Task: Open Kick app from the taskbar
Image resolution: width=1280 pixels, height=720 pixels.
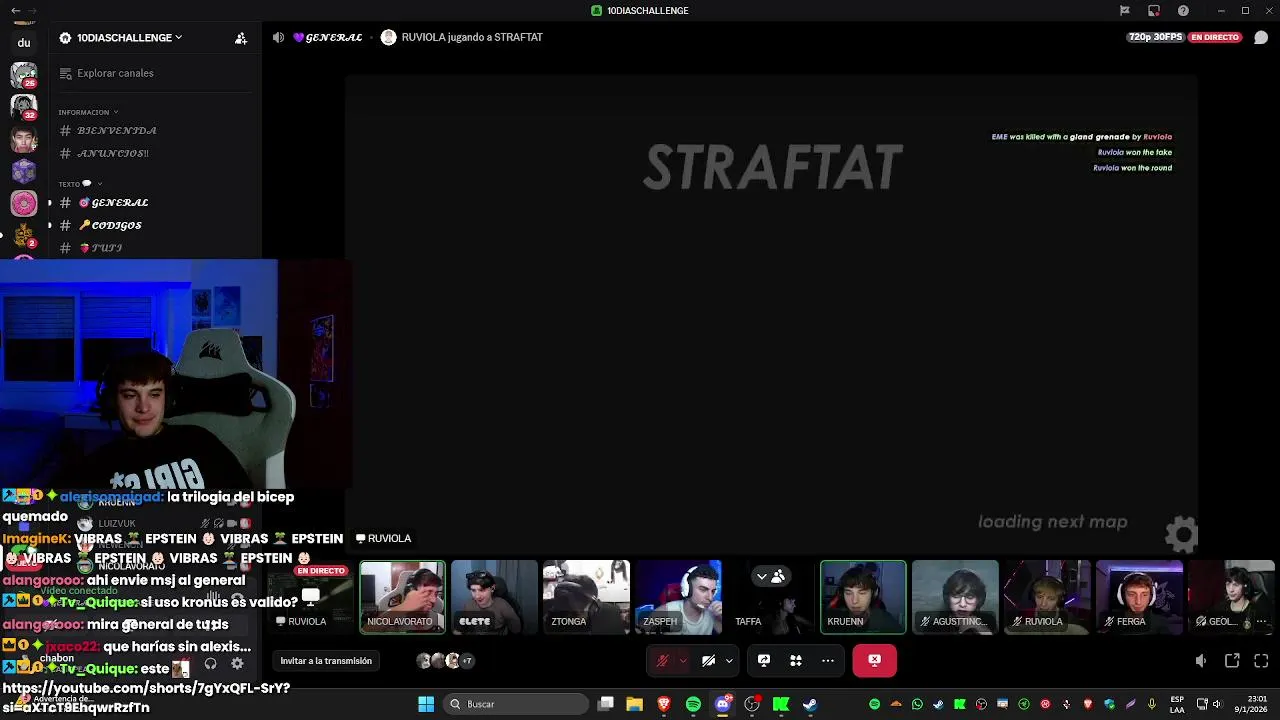Action: click(x=781, y=704)
